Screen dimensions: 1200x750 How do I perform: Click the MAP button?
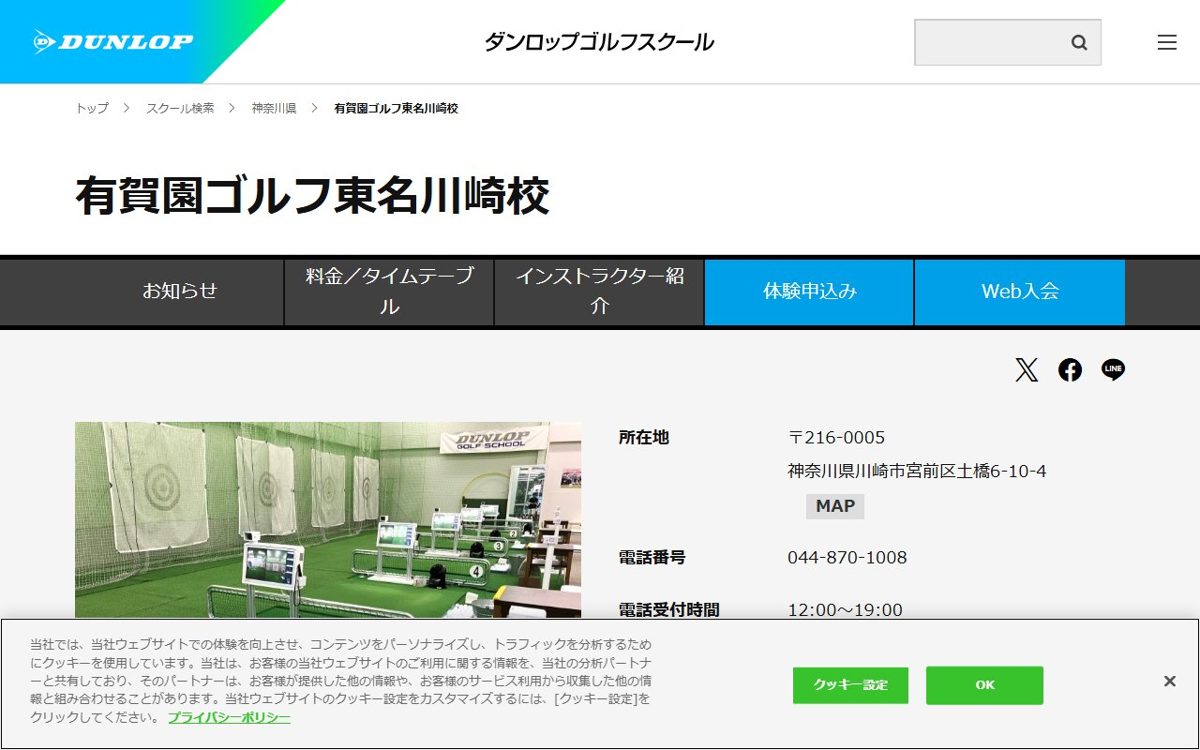pyautogui.click(x=835, y=506)
